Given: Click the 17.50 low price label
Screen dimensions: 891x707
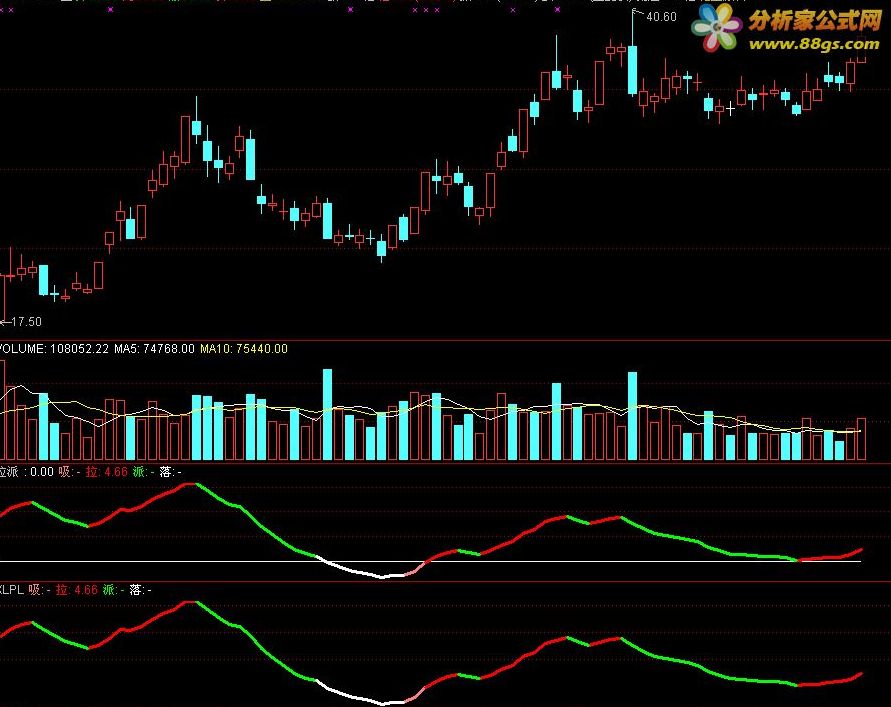Looking at the screenshot, I should click(26, 322).
